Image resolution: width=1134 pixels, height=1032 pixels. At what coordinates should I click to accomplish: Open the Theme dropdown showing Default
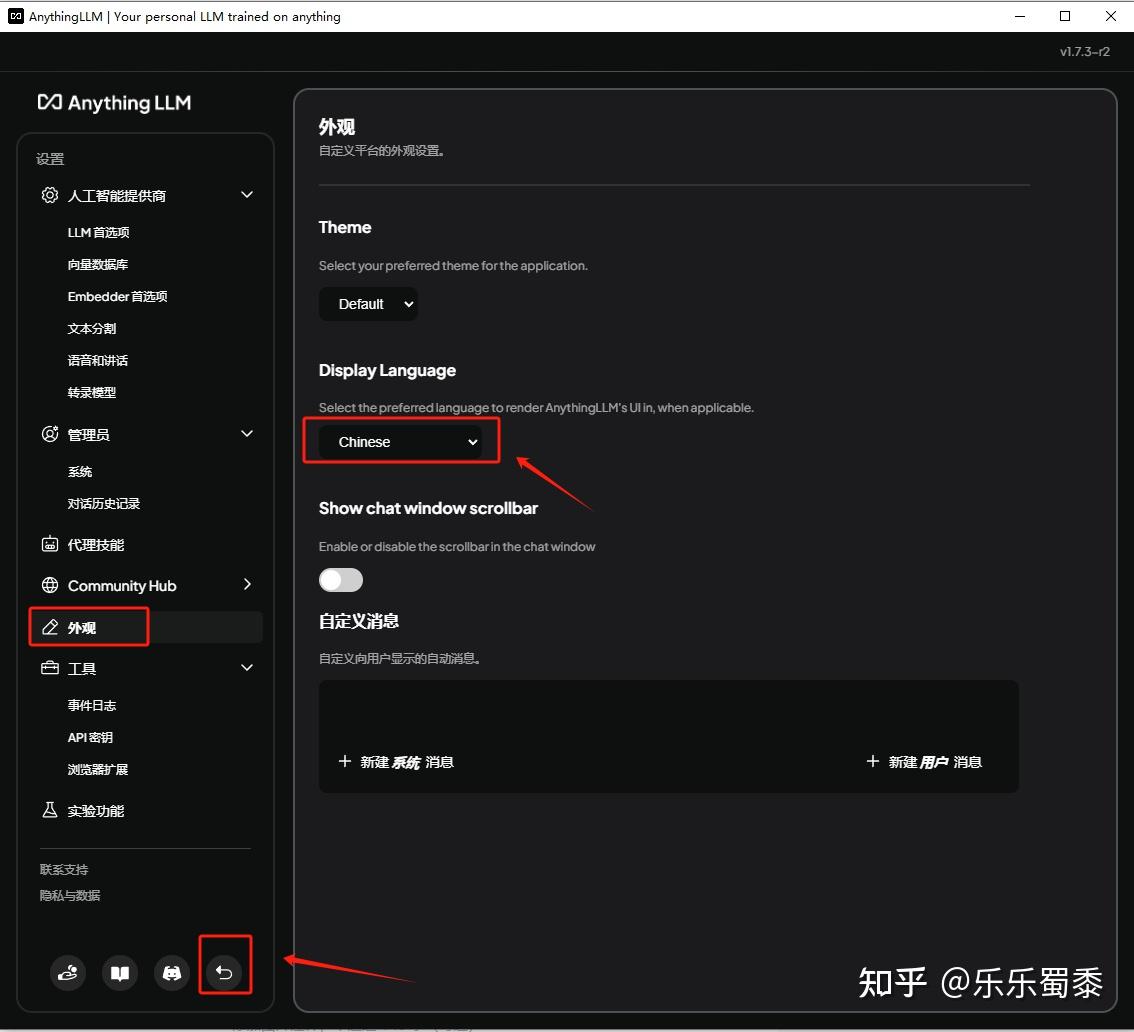[368, 304]
